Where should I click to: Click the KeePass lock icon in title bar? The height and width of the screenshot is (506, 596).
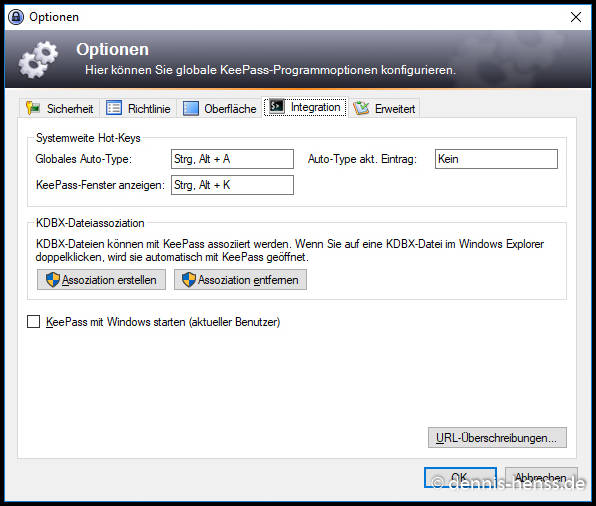16,17
